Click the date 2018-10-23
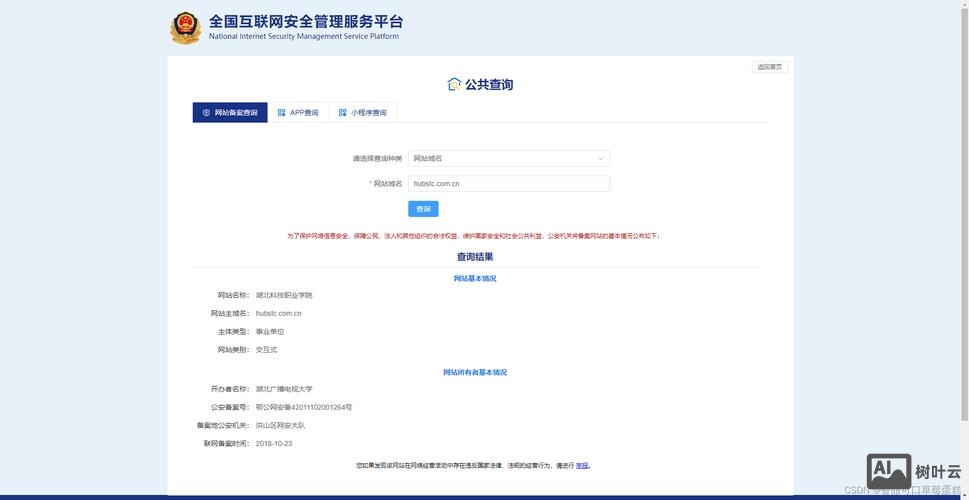969x500 pixels. 274,444
